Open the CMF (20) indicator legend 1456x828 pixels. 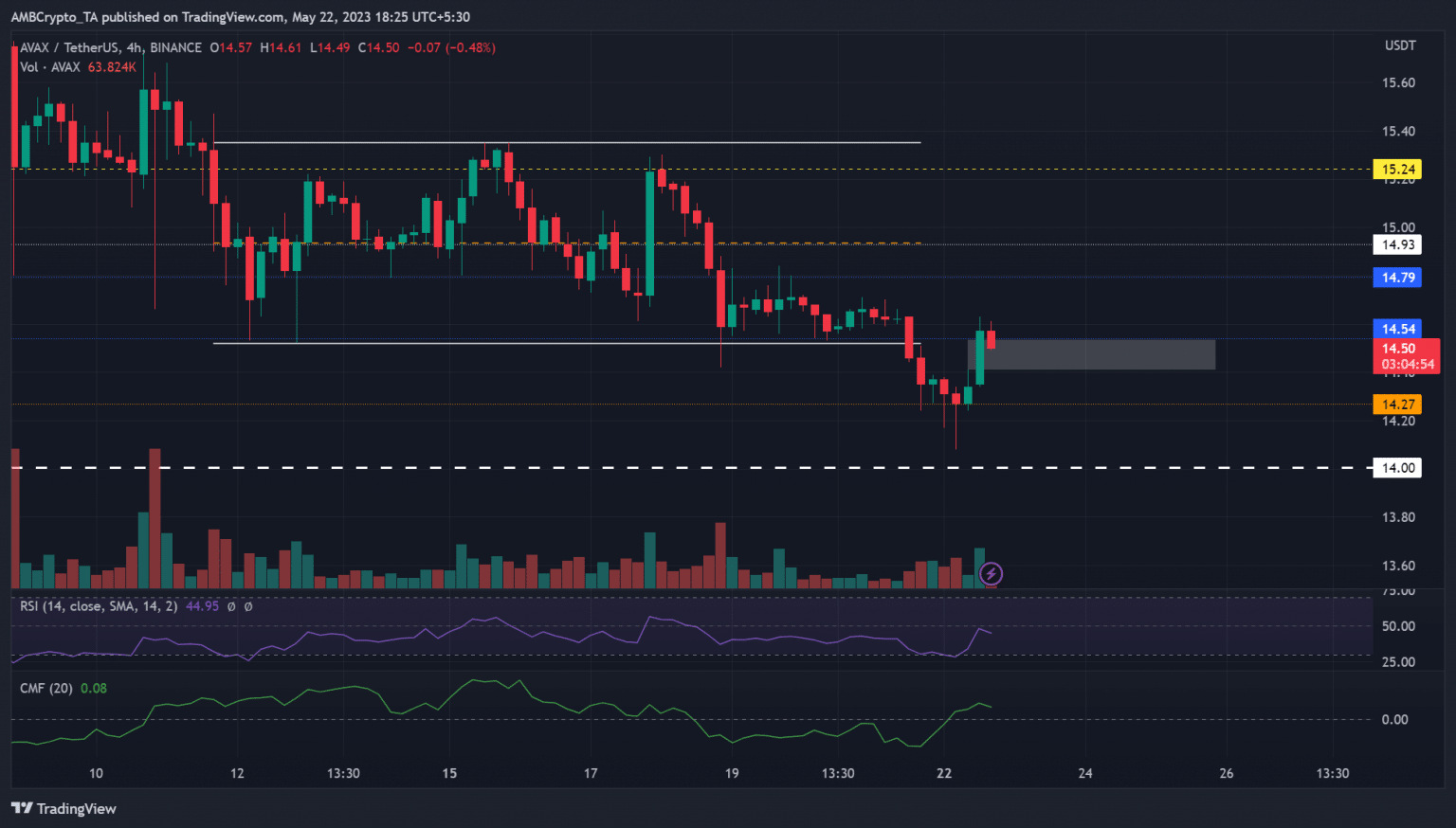(x=45, y=689)
